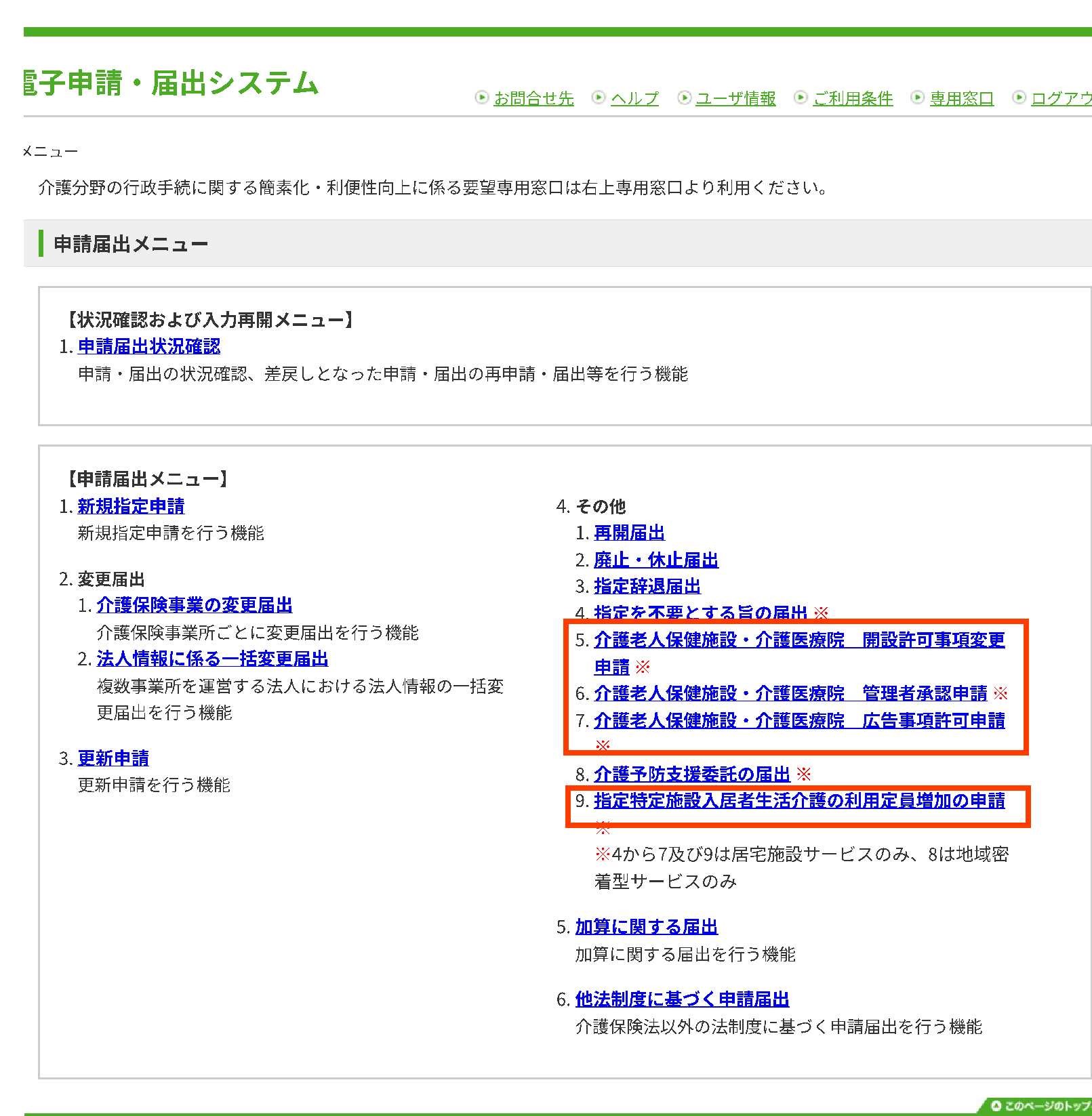This screenshot has width=1092, height=1116.
Task: Open 専用窓口 from the header
Action: point(960,99)
